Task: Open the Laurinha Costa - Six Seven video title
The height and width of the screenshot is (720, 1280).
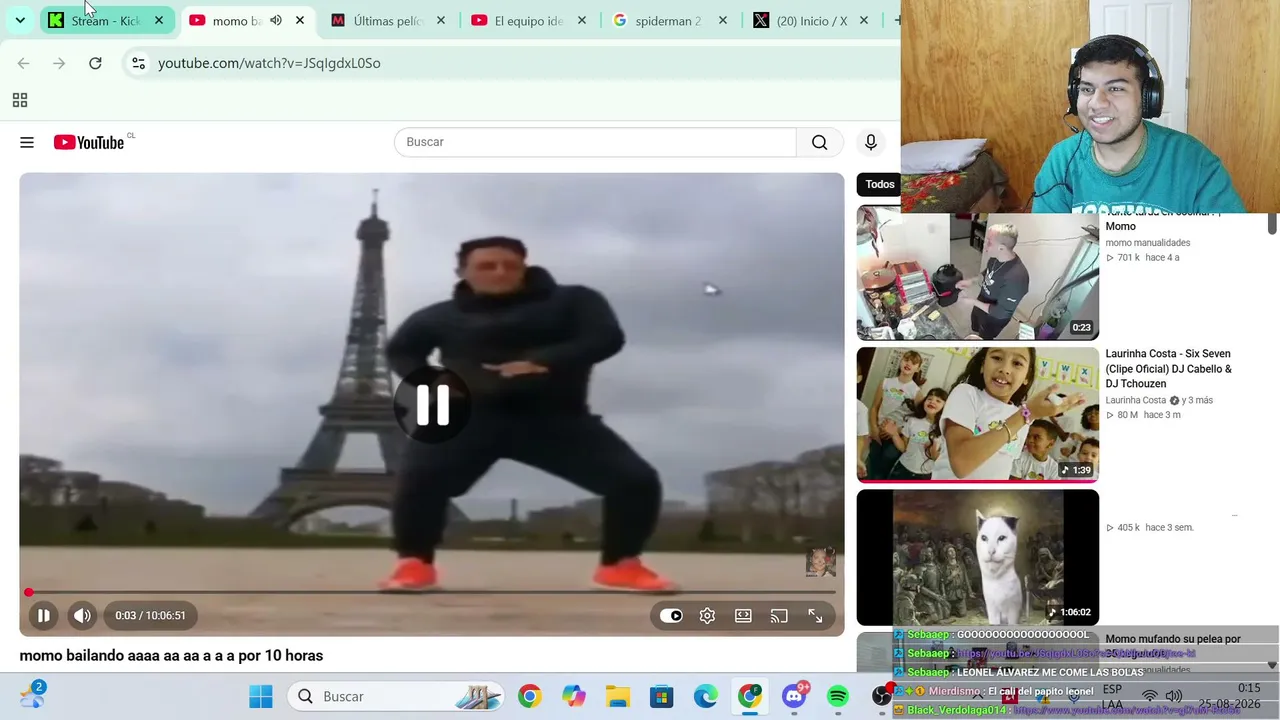Action: 1168,368
